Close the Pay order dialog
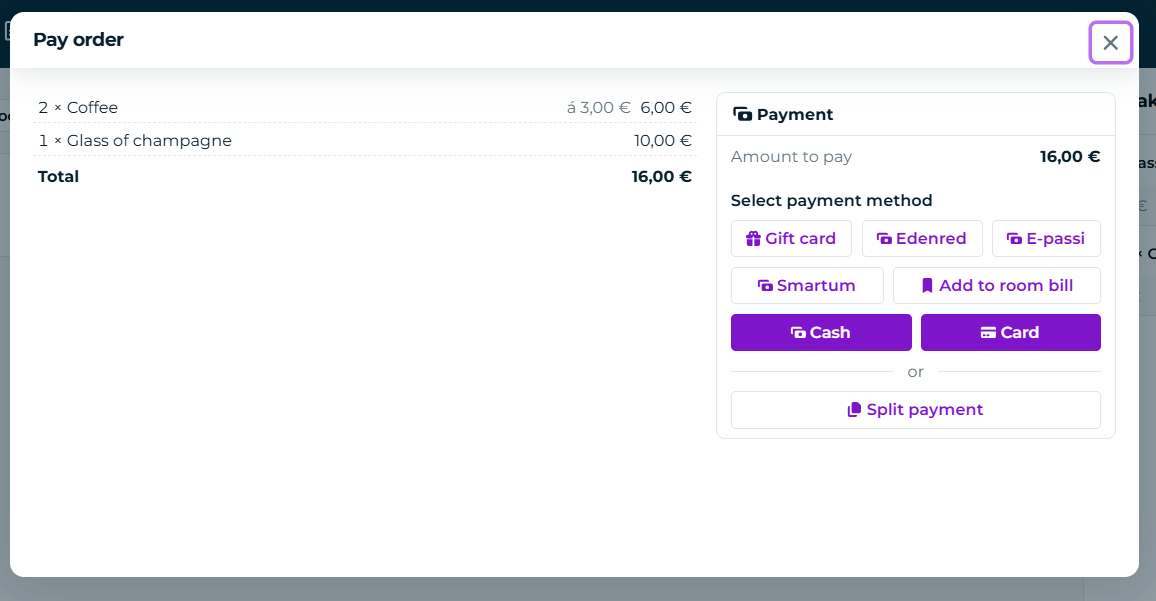 [1110, 43]
